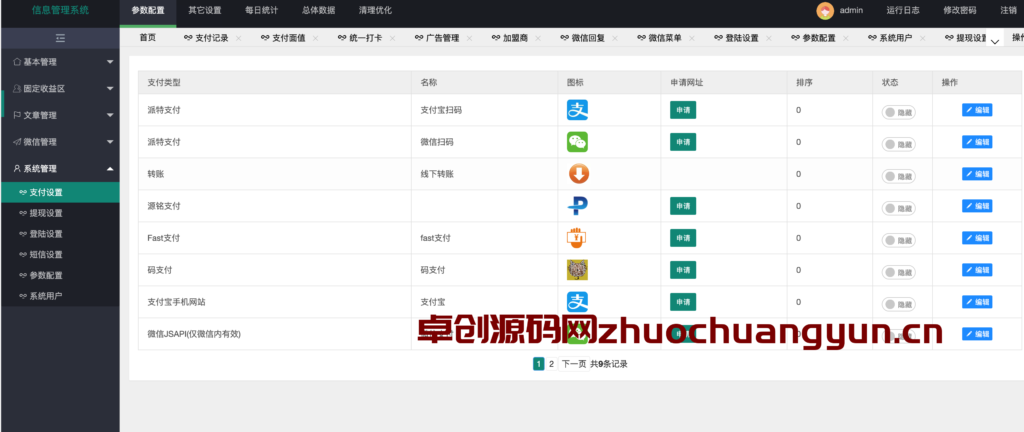Click the current page 1 pagination button
This screenshot has height=432, width=1024.
(539, 364)
